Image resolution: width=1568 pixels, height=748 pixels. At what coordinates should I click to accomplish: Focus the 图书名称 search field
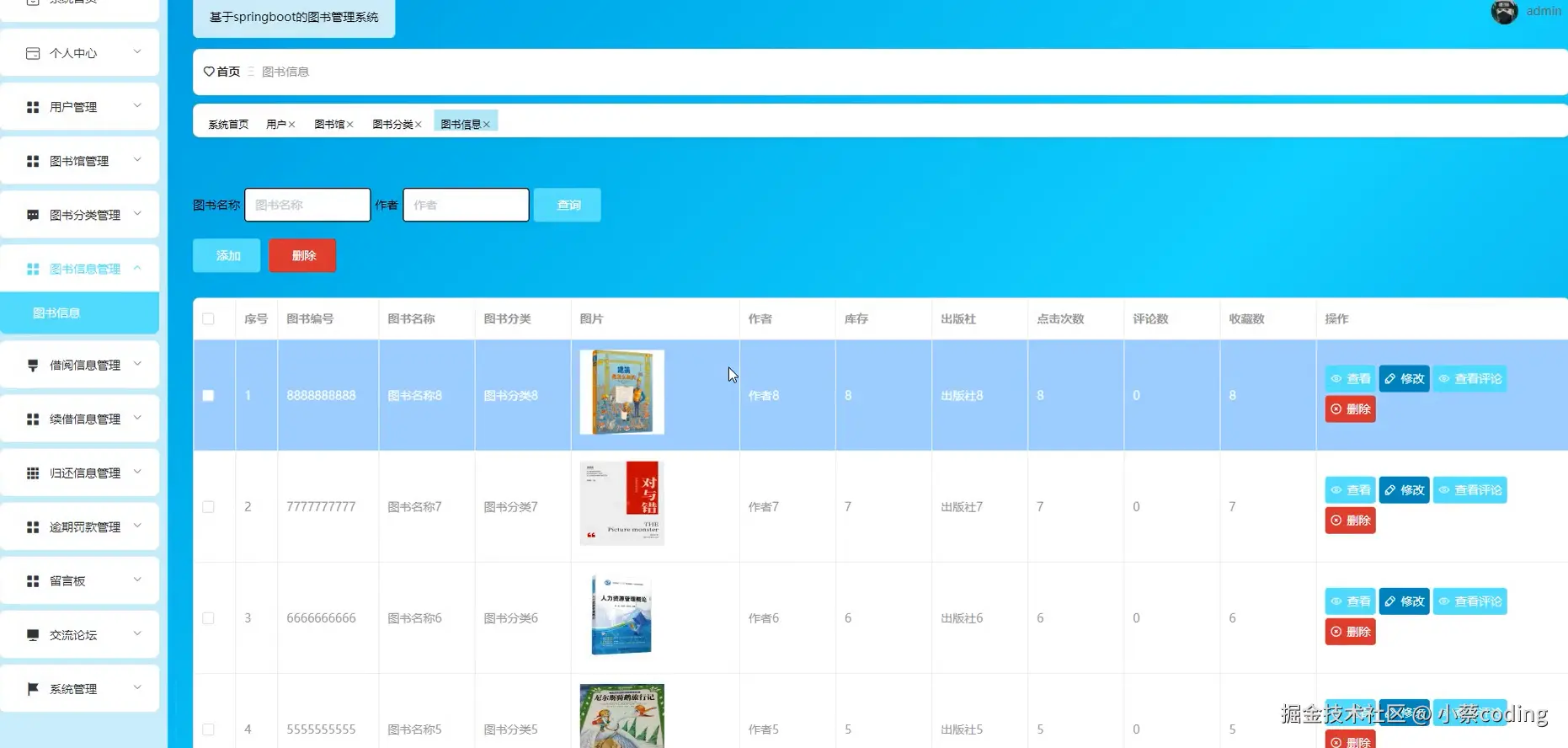click(307, 205)
